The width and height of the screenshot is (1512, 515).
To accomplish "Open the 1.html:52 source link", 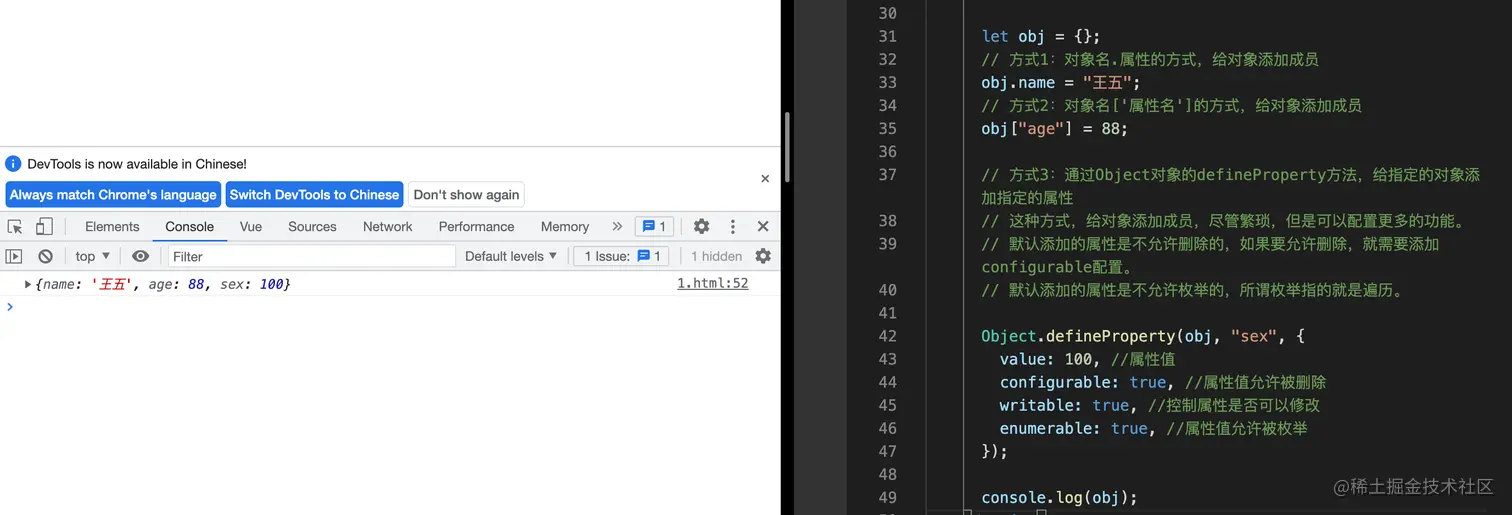I will coord(712,284).
